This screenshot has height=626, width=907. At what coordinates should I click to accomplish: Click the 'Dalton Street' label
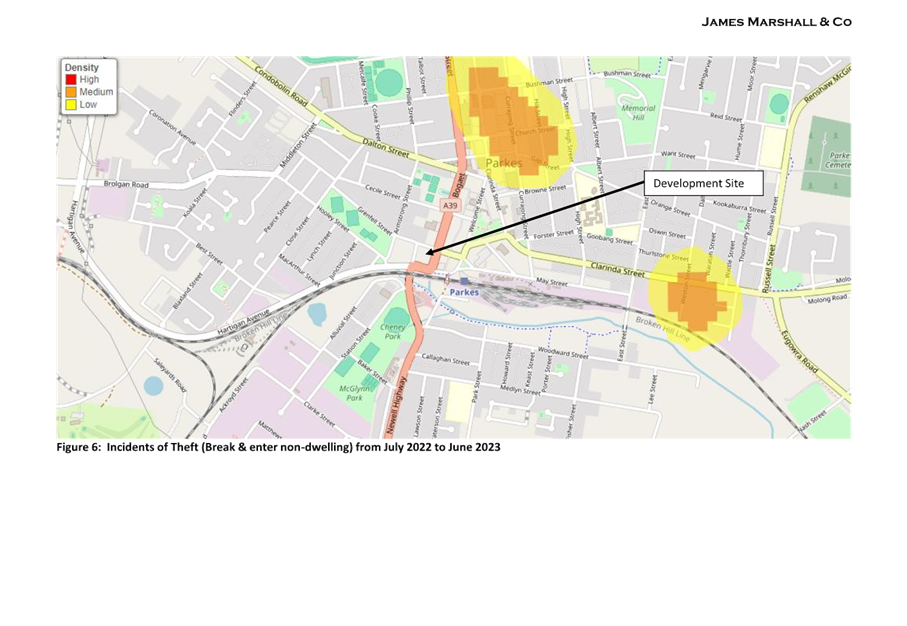386,148
